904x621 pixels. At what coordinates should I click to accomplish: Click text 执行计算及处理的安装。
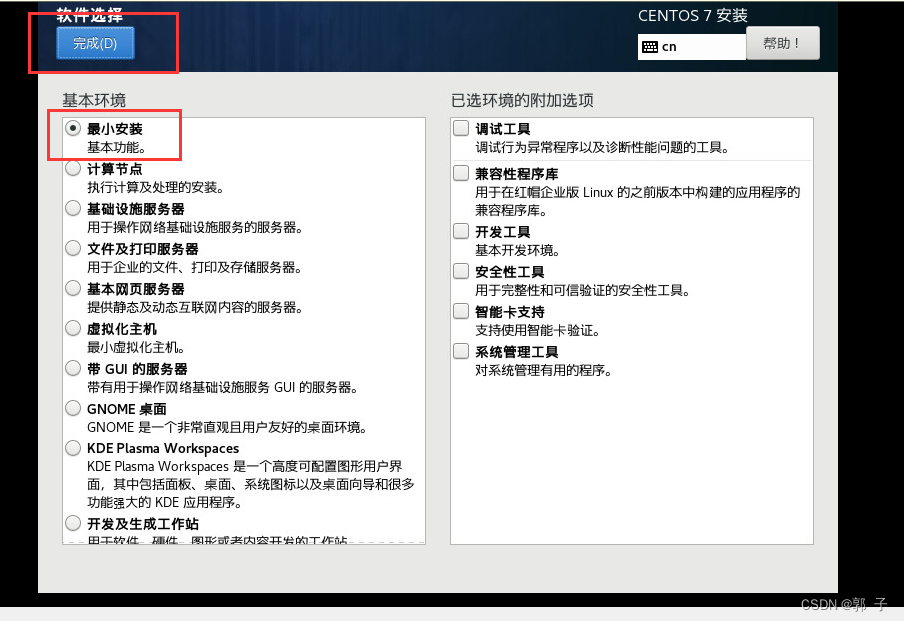coord(156,187)
